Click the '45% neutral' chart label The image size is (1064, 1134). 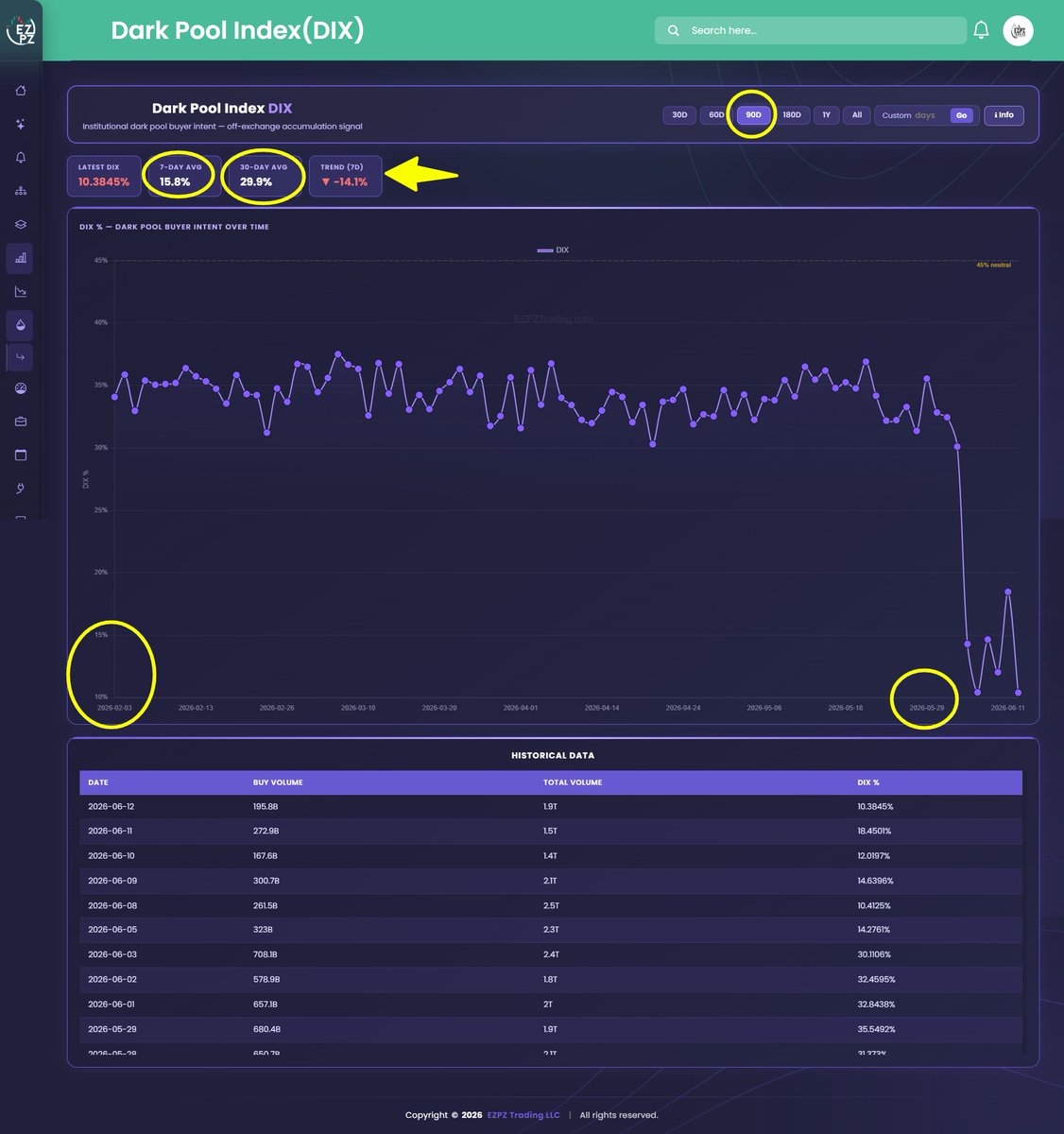click(993, 265)
